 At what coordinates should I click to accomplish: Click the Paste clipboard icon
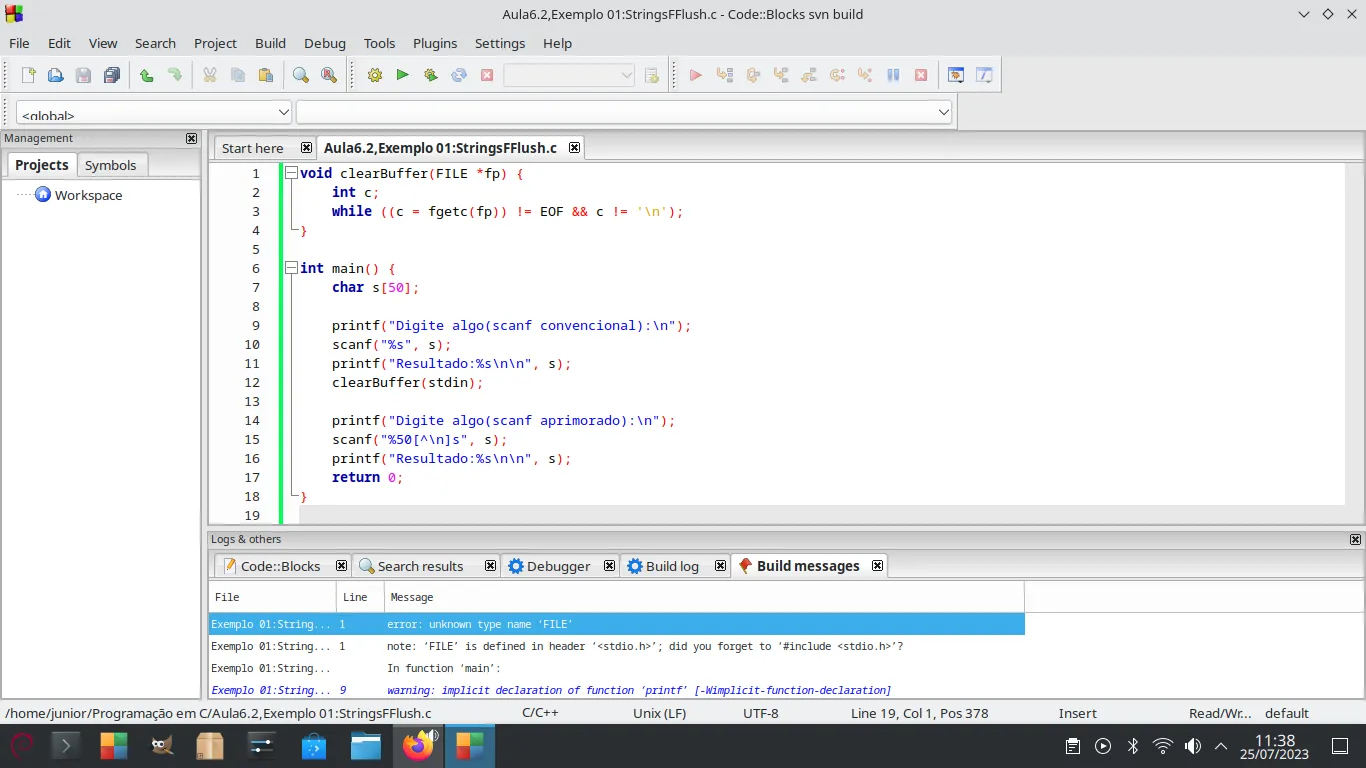pyautogui.click(x=265, y=75)
